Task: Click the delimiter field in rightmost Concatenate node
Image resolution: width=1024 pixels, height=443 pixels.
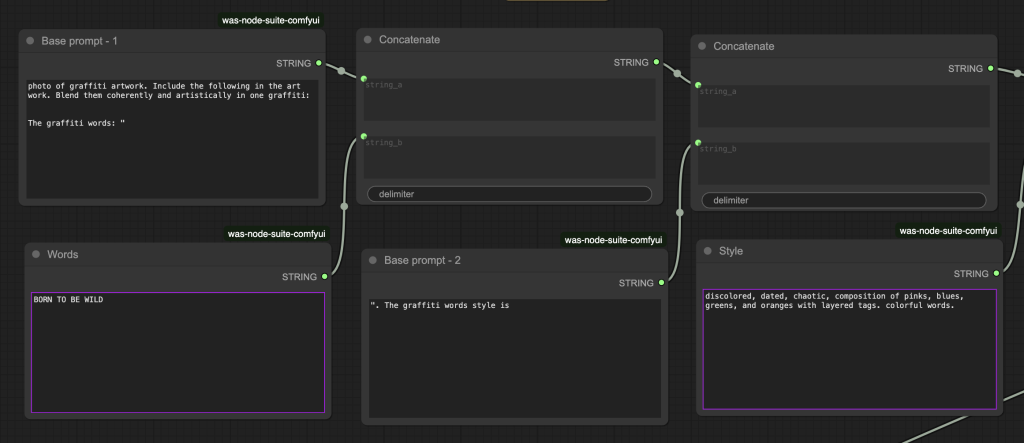Action: [x=843, y=200]
